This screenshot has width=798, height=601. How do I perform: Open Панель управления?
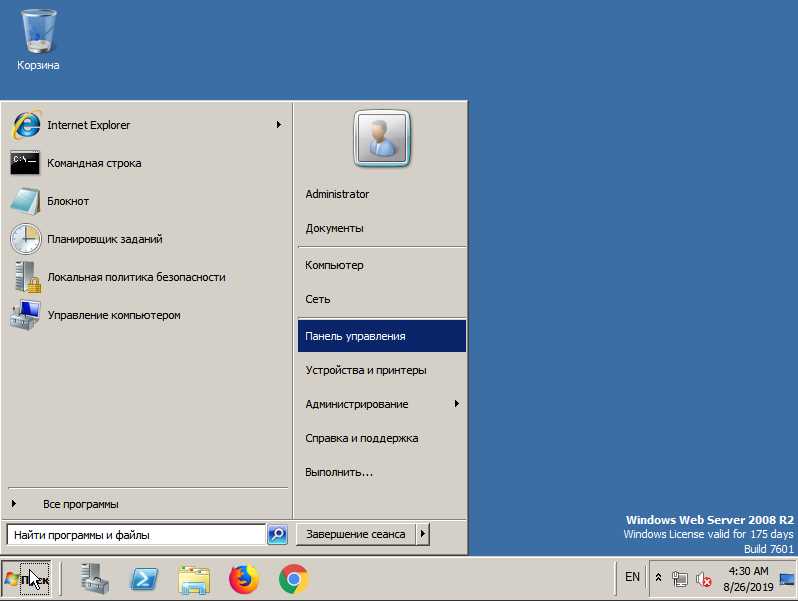point(382,336)
